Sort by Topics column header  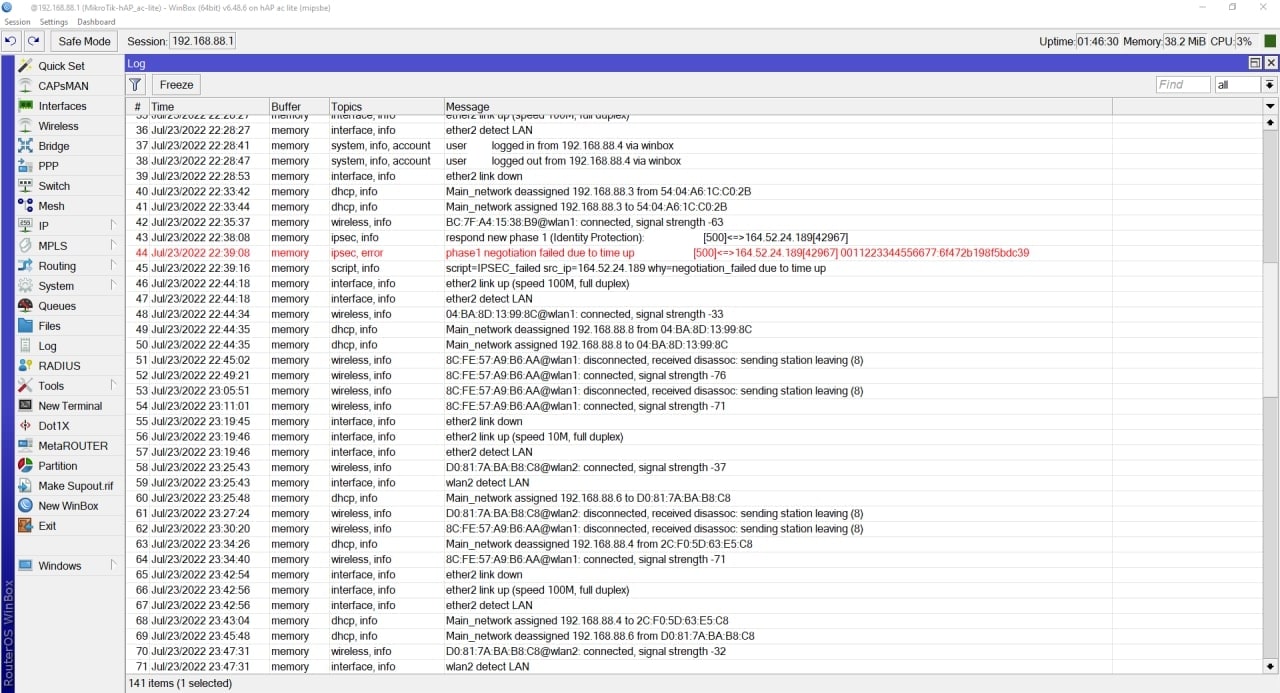point(386,106)
